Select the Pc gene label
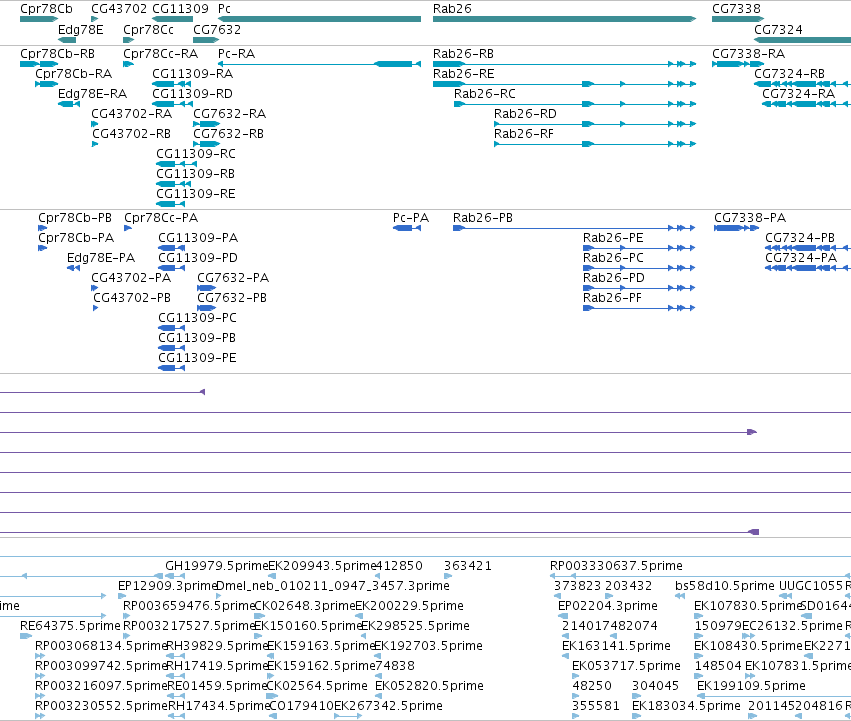Screen dimensions: 851x721 pyautogui.click(x=224, y=9)
